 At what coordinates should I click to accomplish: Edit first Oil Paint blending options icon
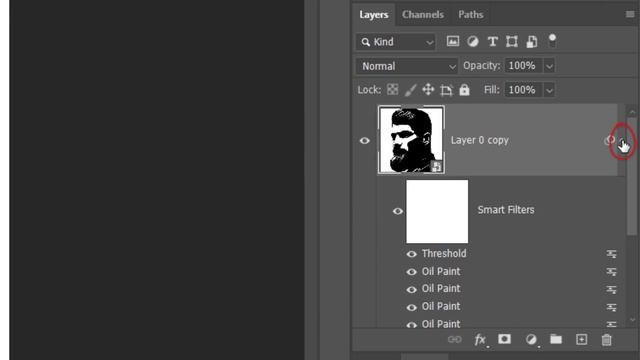pos(611,271)
